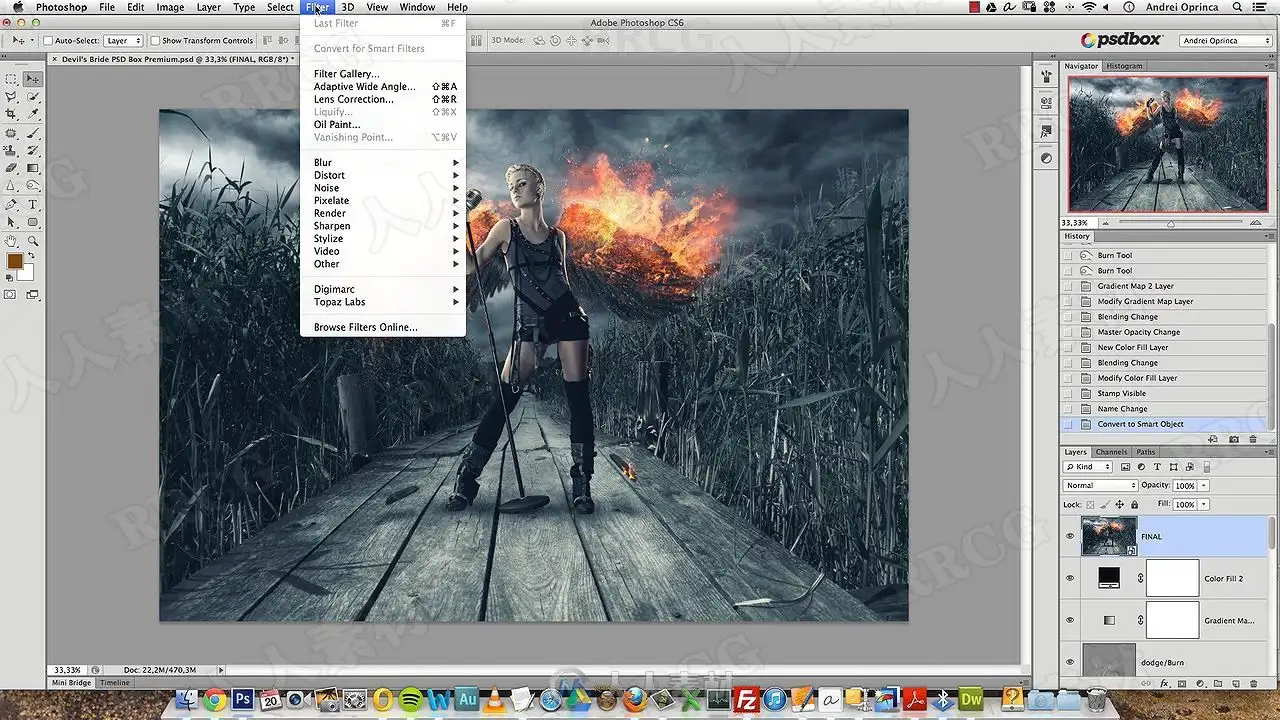Select the Eyedropper tool
The image size is (1280, 720).
(x=33, y=115)
